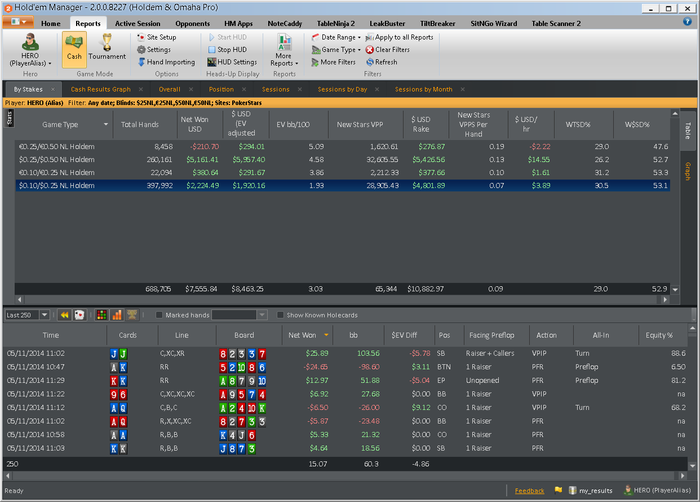
Task: Select the vertical Table side tab
Action: click(688, 131)
